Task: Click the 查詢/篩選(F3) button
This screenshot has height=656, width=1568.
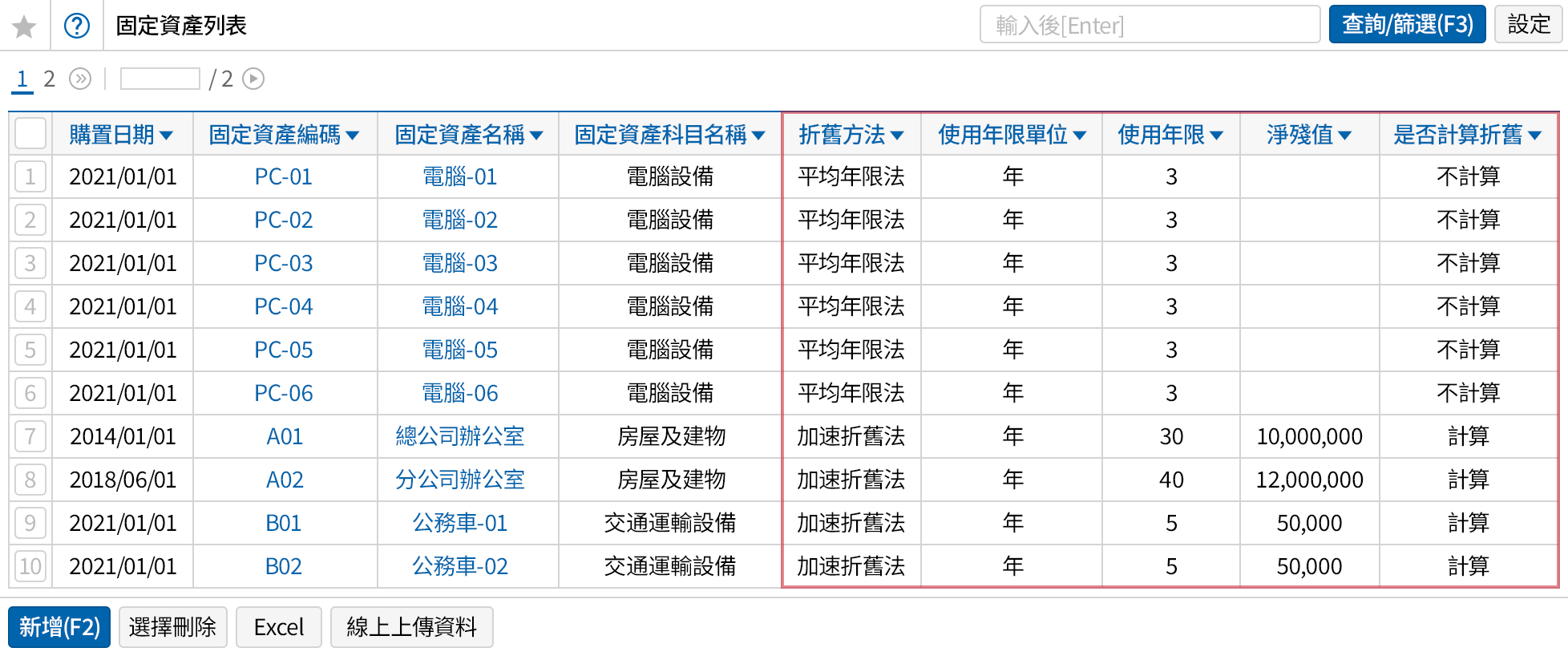Action: pos(1407,25)
